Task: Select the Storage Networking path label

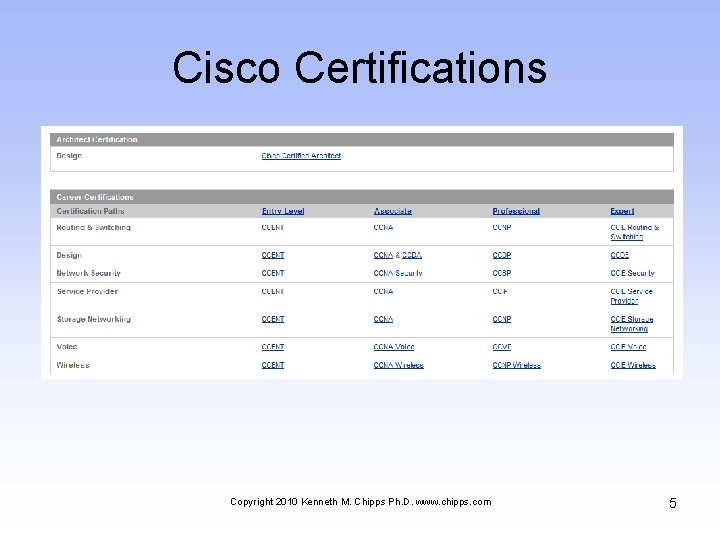Action: pos(94,319)
